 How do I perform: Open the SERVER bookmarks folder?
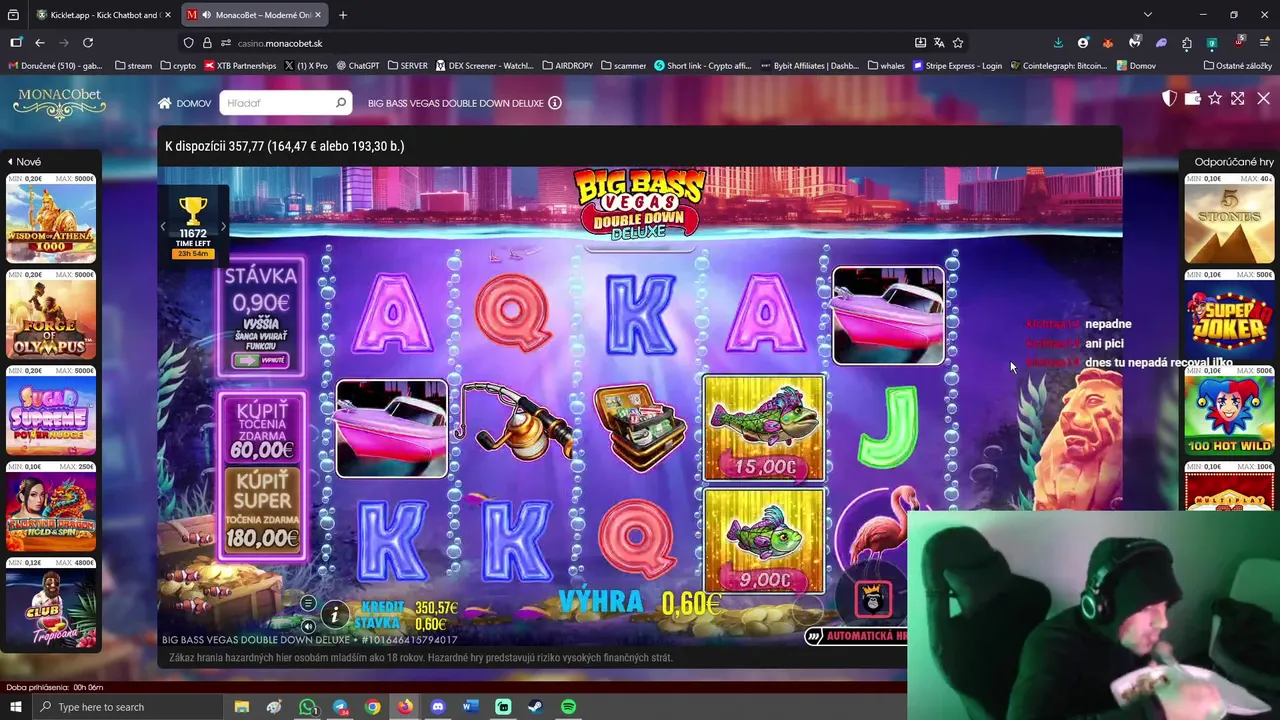407,66
